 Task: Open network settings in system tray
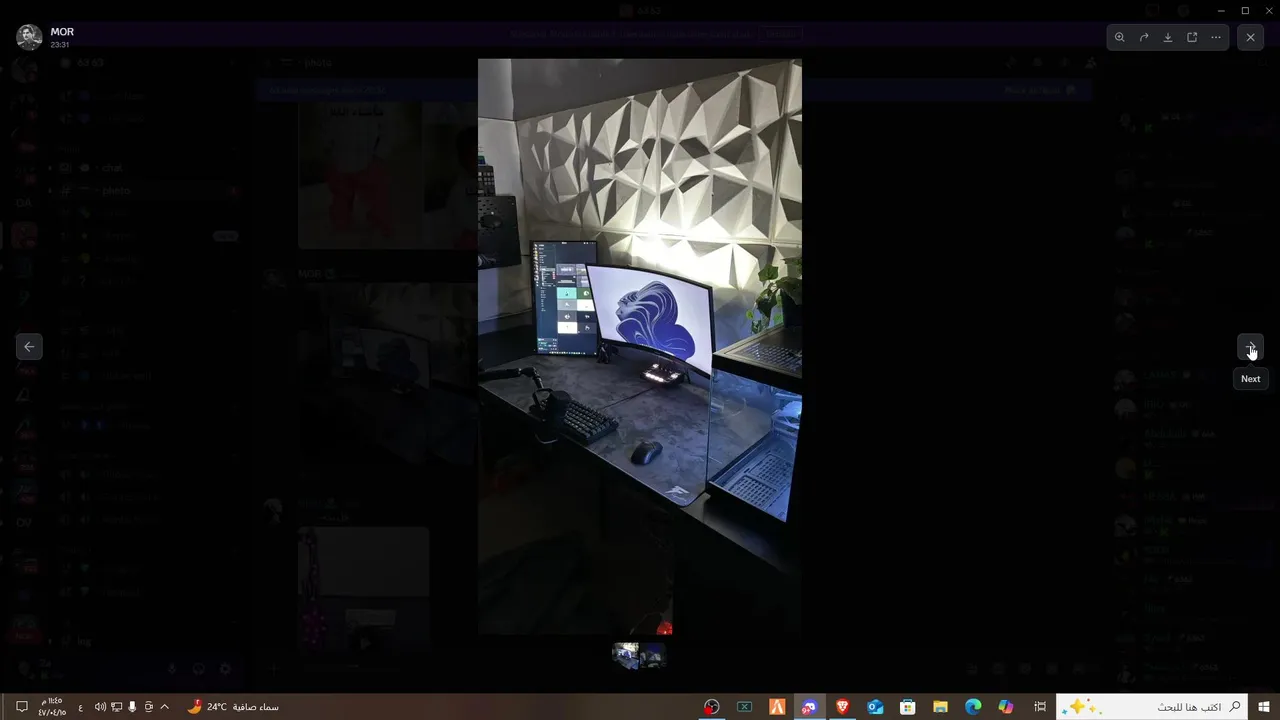point(116,707)
